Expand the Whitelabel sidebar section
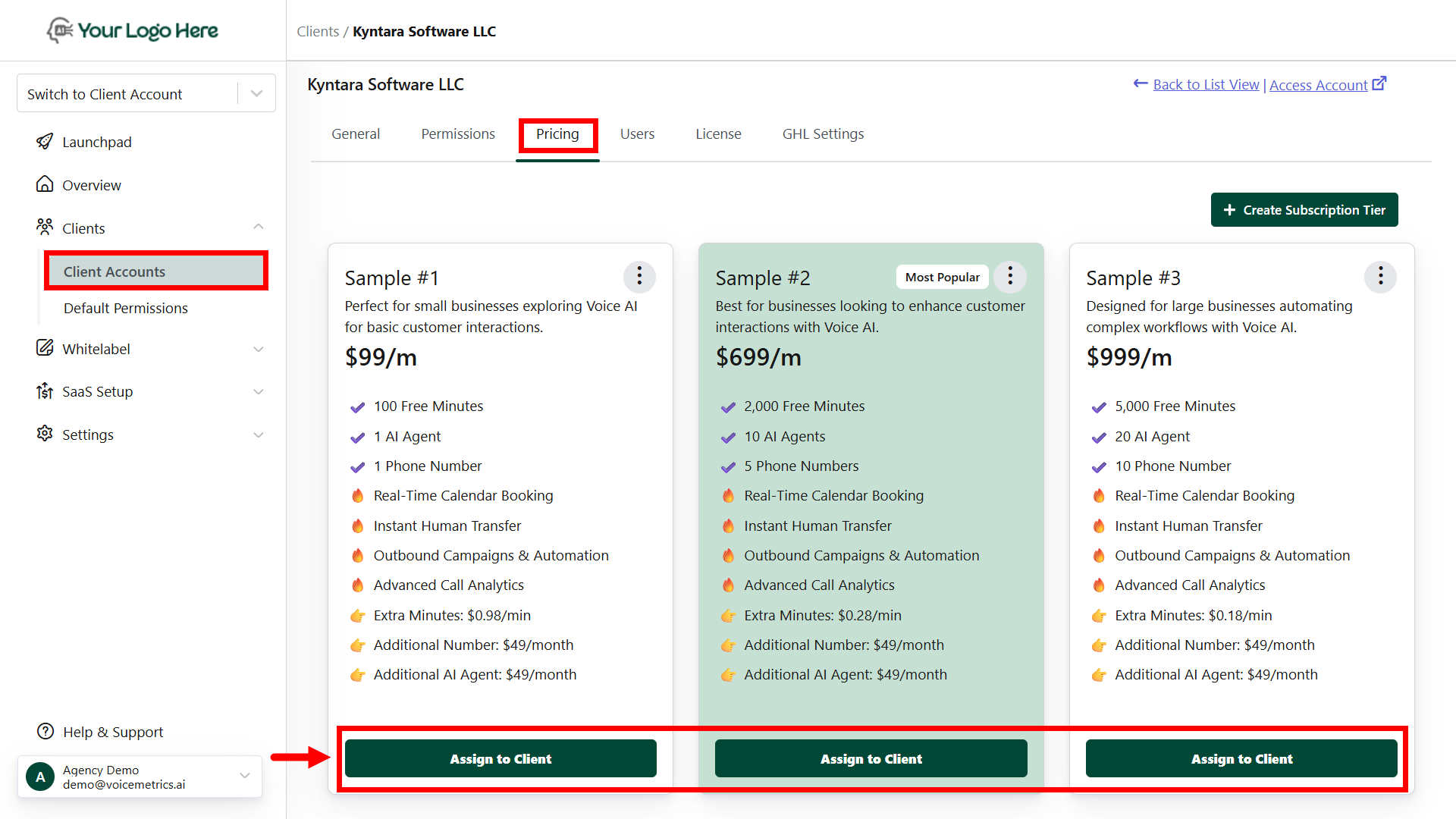 [x=259, y=349]
